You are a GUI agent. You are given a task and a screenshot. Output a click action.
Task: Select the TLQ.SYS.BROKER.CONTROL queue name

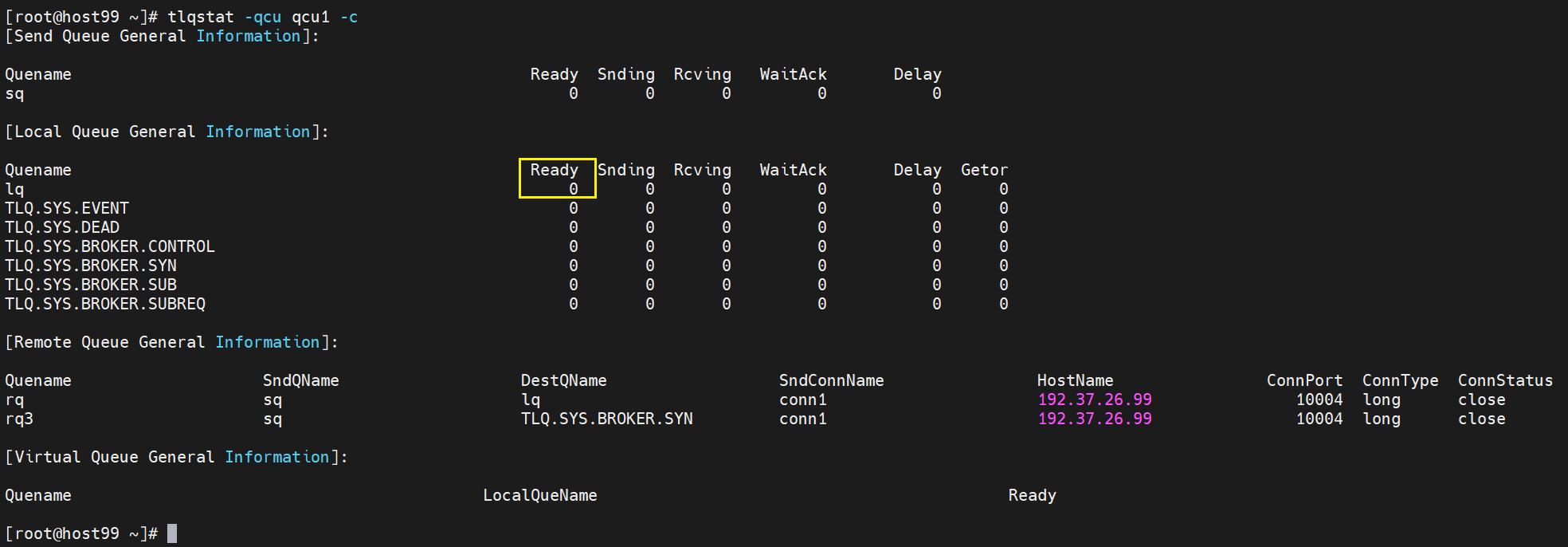[x=110, y=246]
